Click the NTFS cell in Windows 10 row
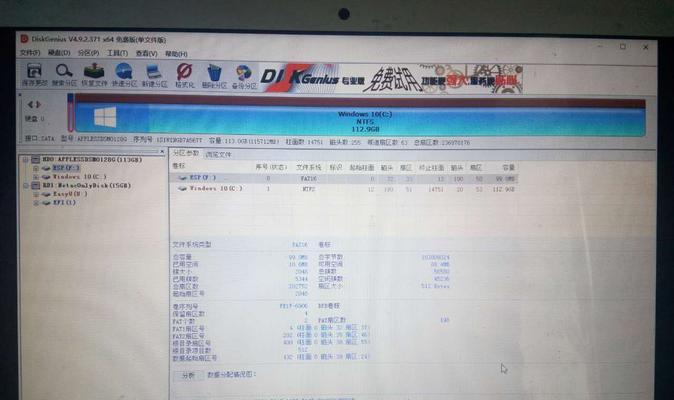Viewport: 674px width, 400px height. coord(309,189)
